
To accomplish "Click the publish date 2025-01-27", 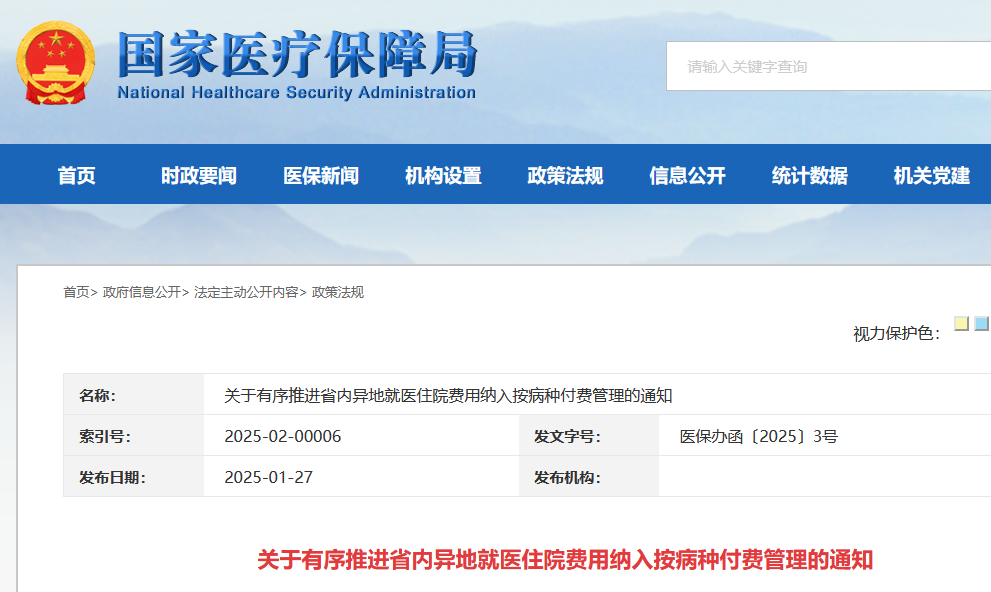I will pyautogui.click(x=269, y=477).
